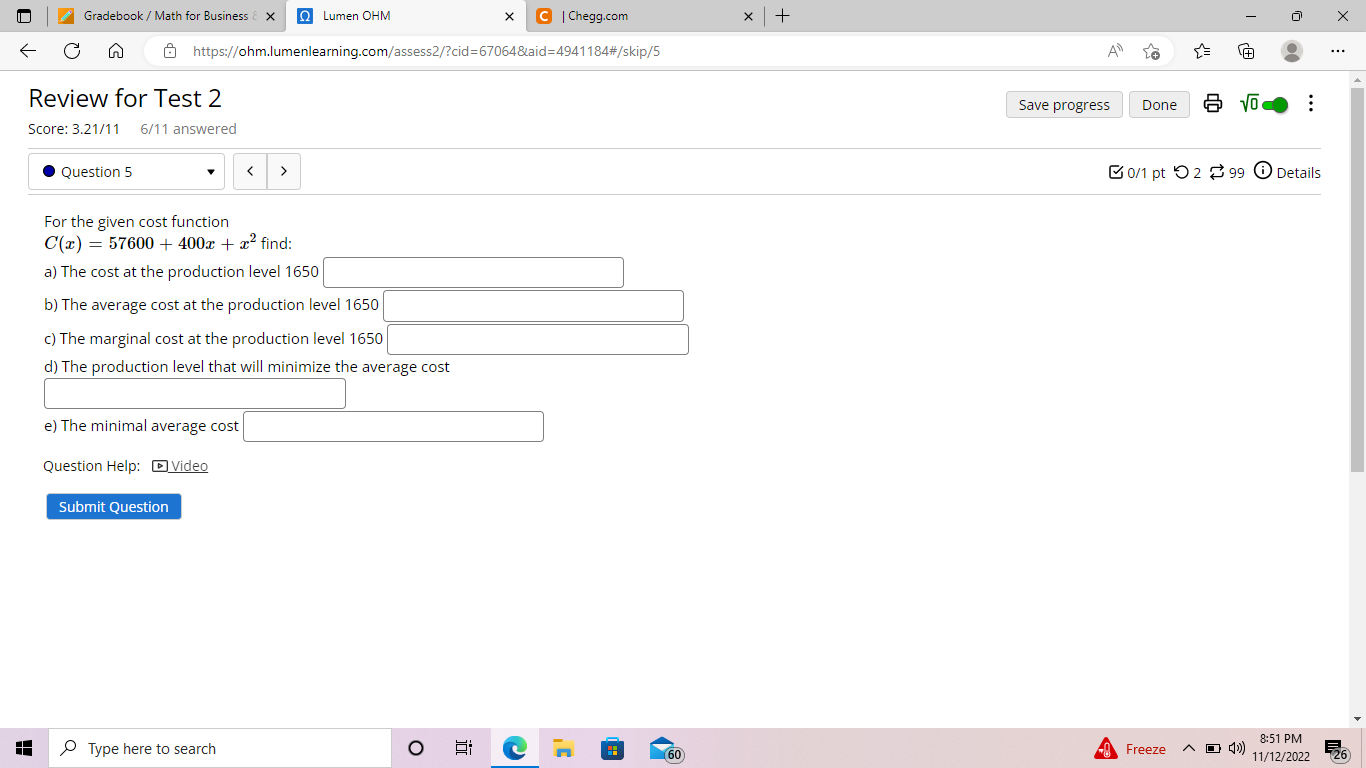Click the answer box for part a
The image size is (1366, 768).
tap(473, 272)
